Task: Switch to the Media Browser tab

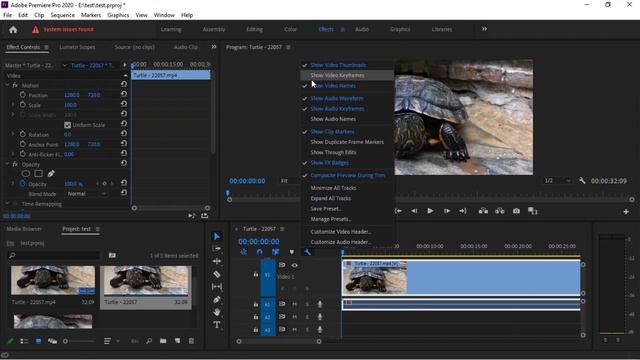Action: click(x=24, y=229)
